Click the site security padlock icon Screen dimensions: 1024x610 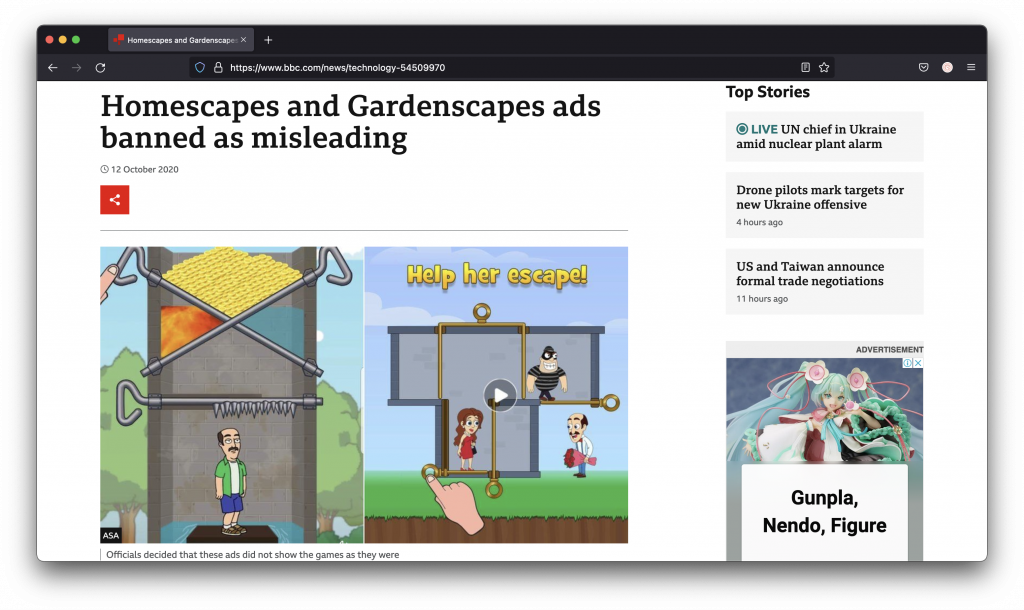tap(217, 68)
